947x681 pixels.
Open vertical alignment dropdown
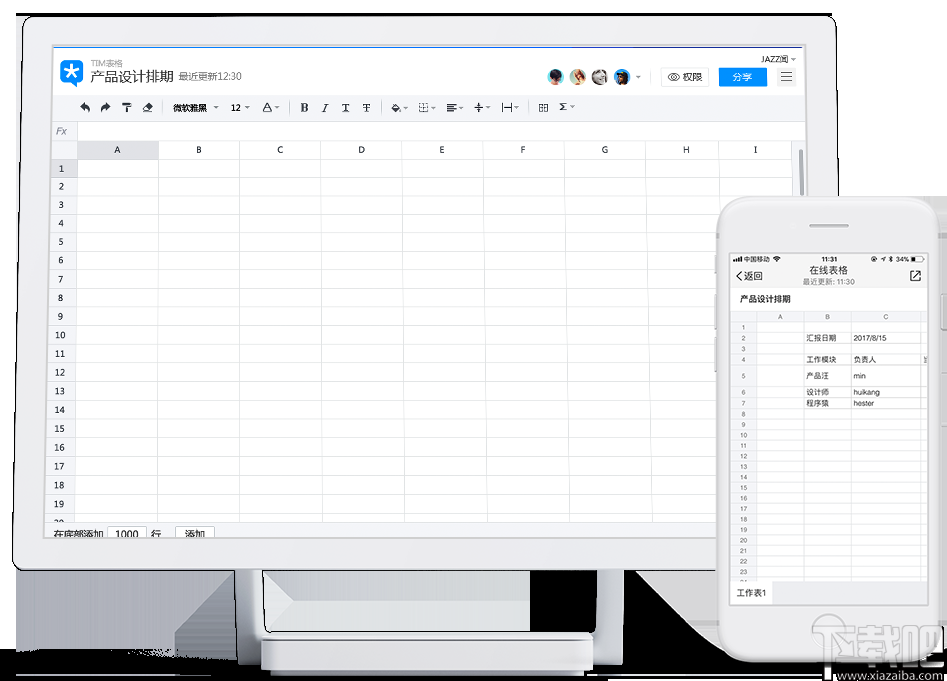(482, 107)
